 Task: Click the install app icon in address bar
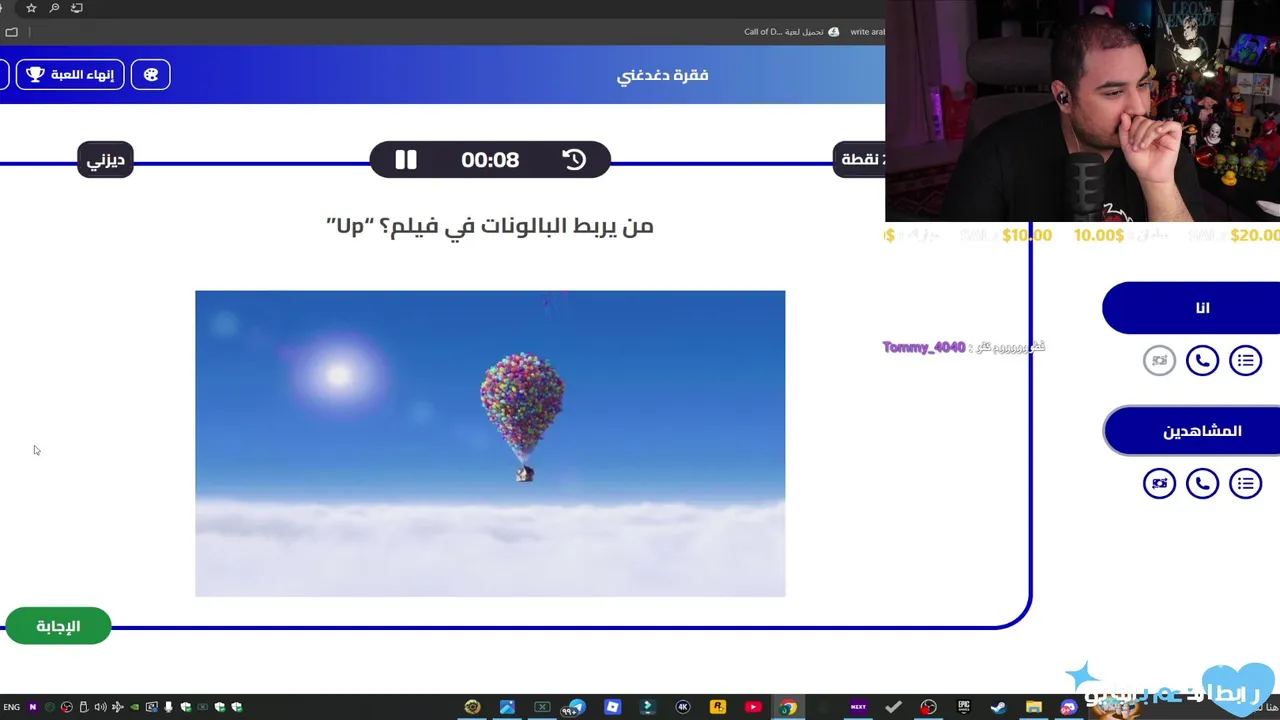tap(77, 8)
